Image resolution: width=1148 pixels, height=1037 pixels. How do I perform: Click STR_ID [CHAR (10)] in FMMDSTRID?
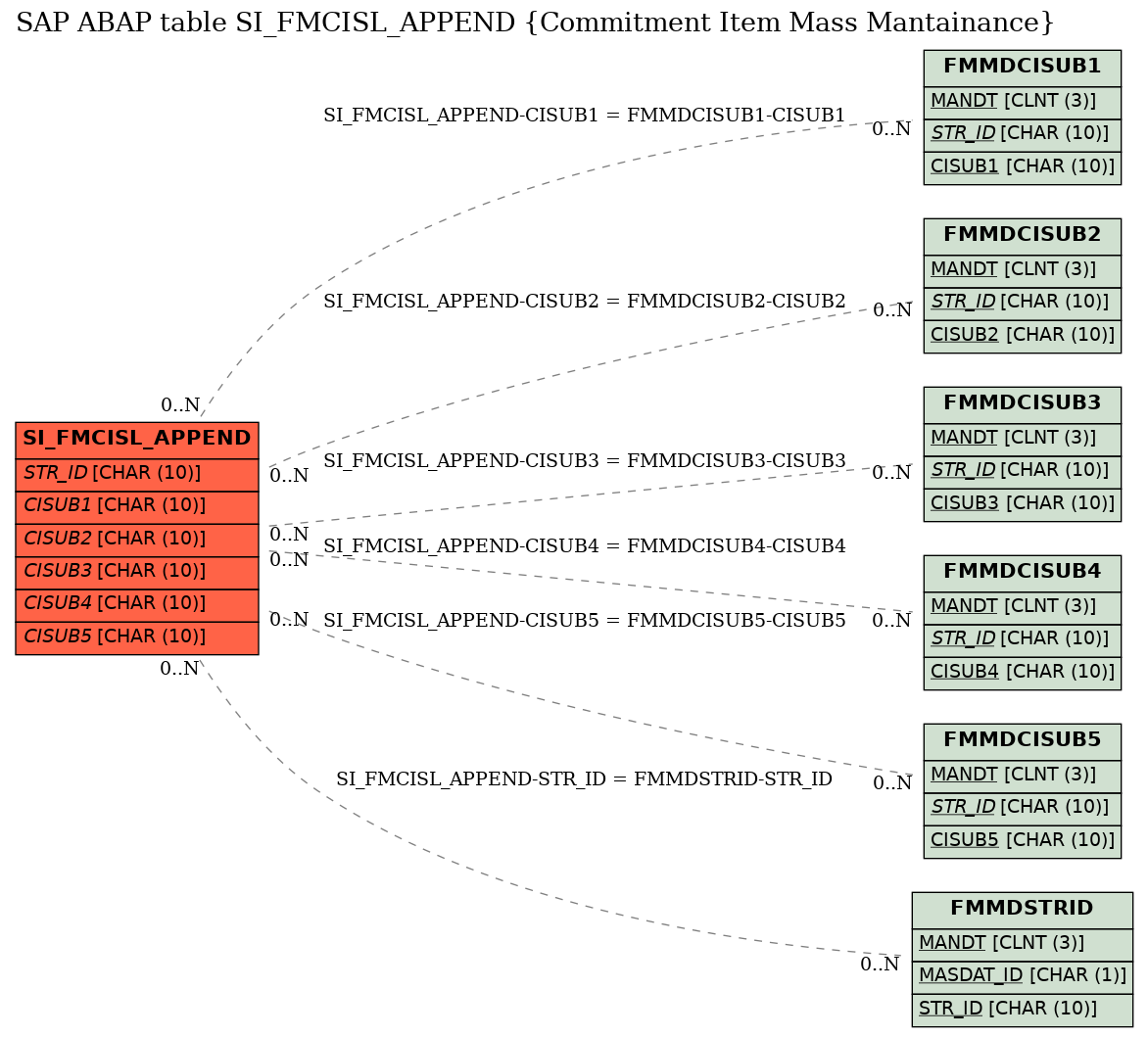(1022, 1010)
